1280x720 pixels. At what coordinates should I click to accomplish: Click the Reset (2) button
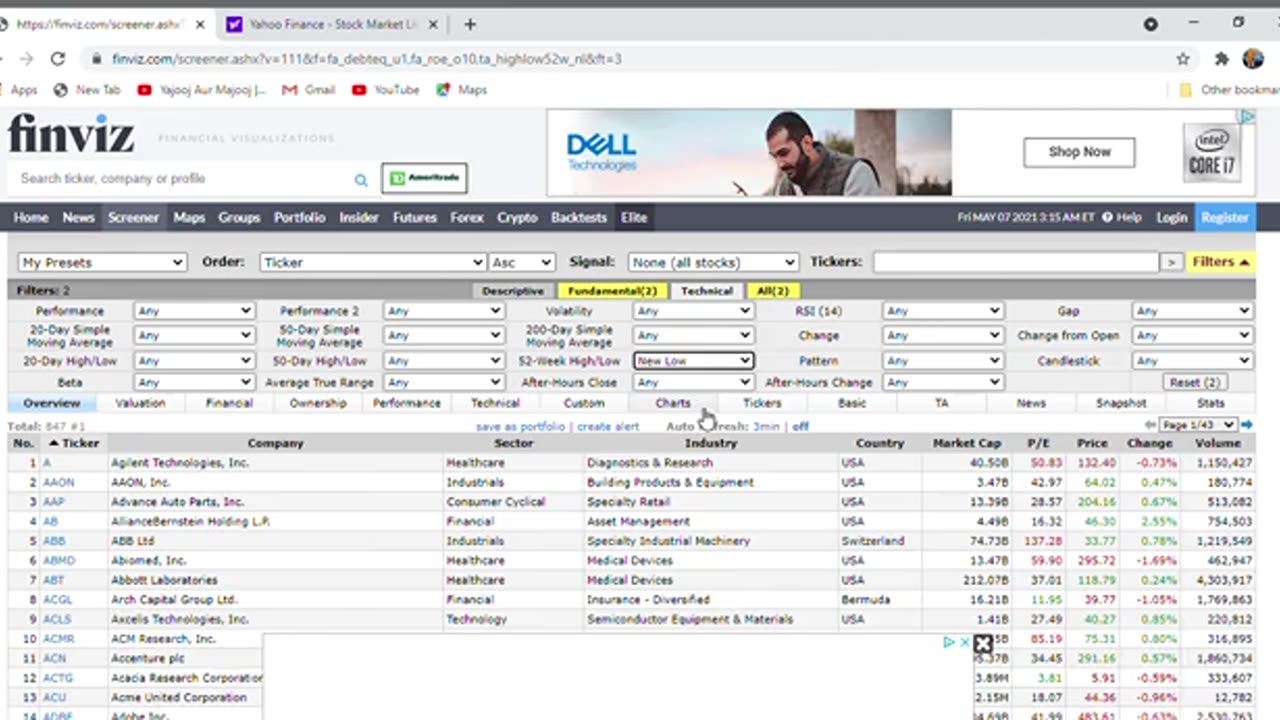1194,382
